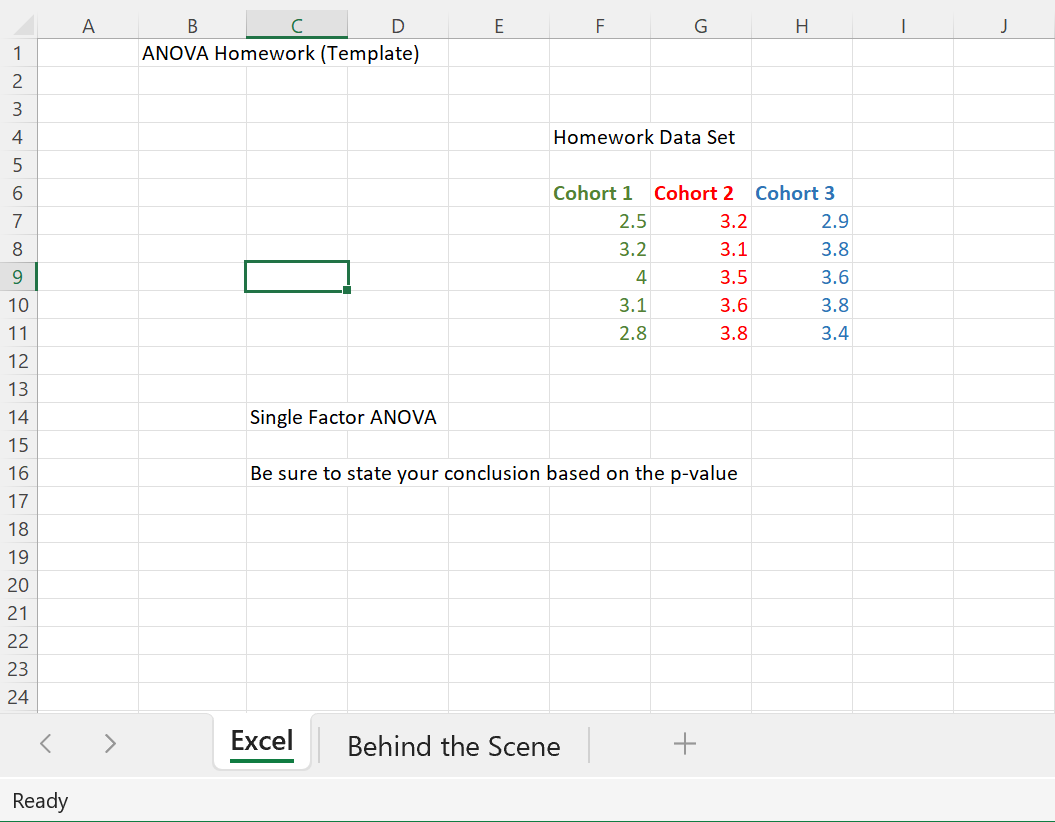Select column E header
1055x822 pixels.
pos(499,26)
